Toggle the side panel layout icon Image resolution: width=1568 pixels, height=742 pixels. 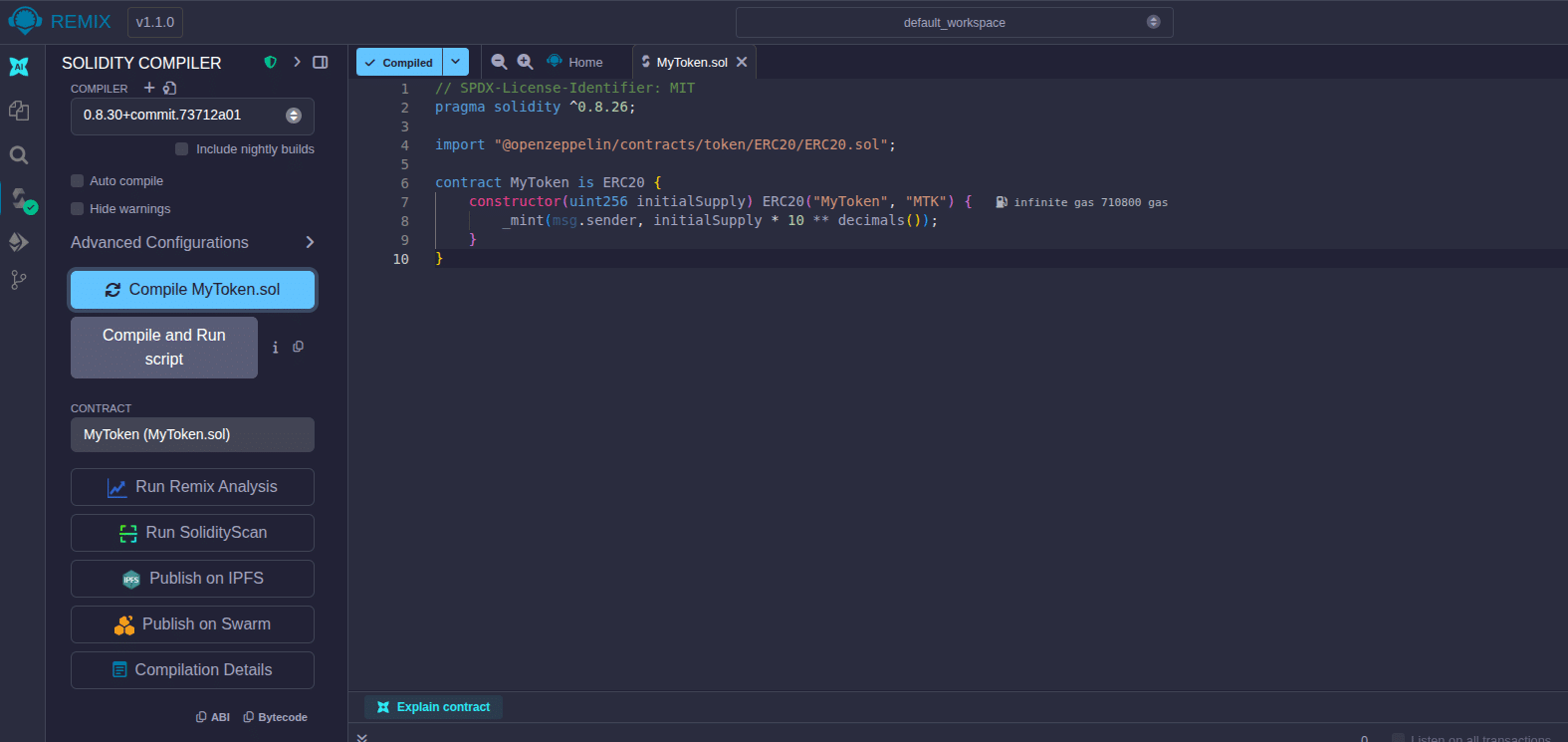tap(321, 62)
